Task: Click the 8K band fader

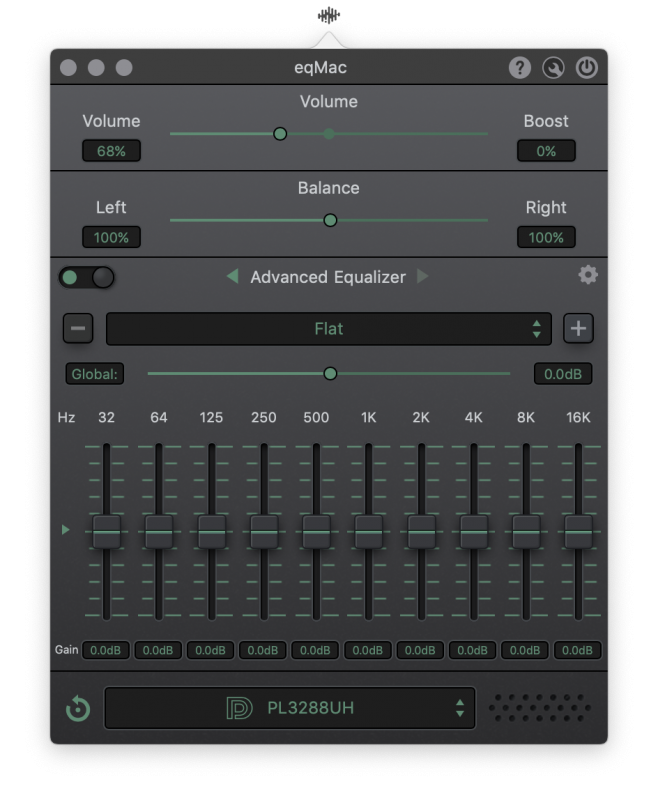Action: click(526, 532)
